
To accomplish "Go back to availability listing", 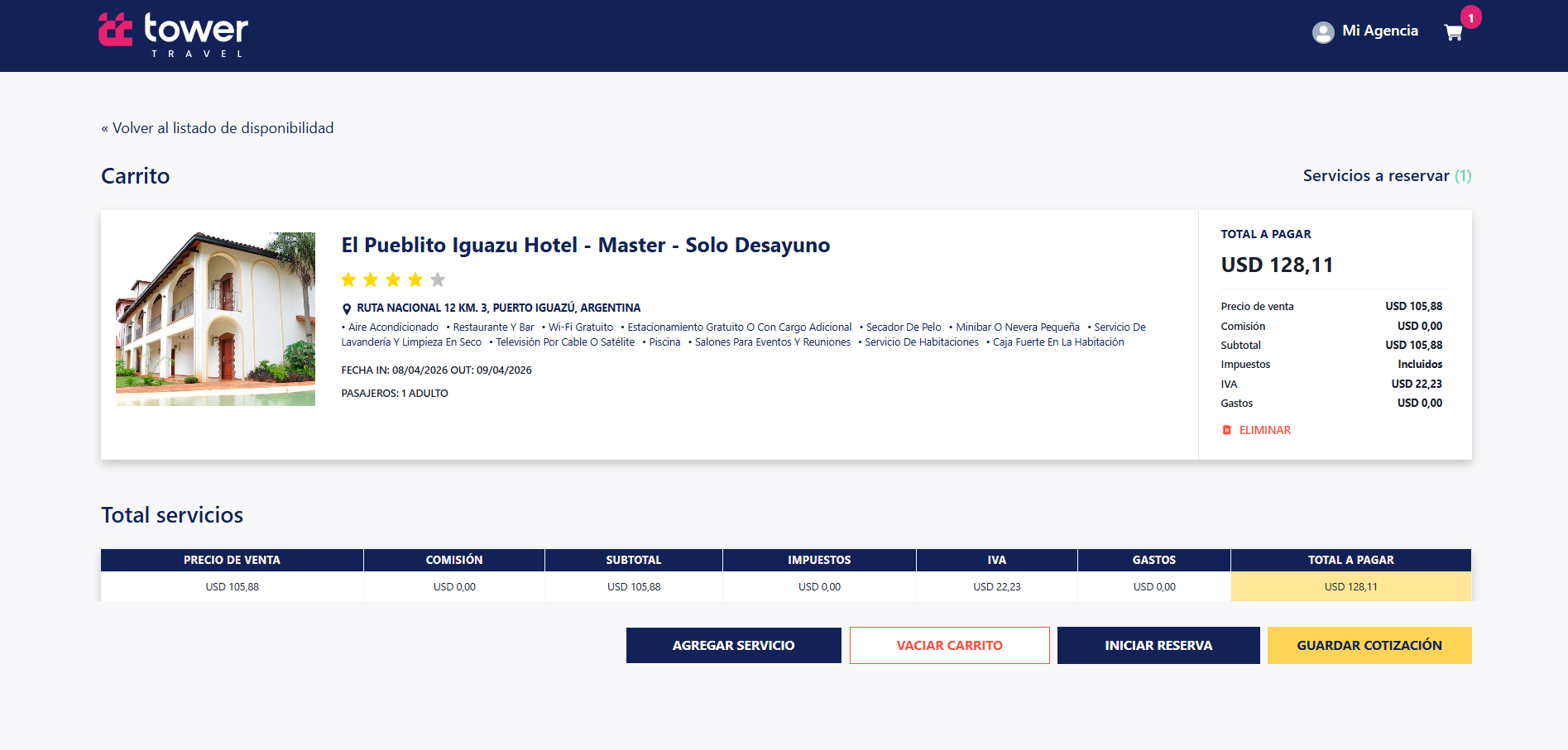I will pyautogui.click(x=218, y=128).
